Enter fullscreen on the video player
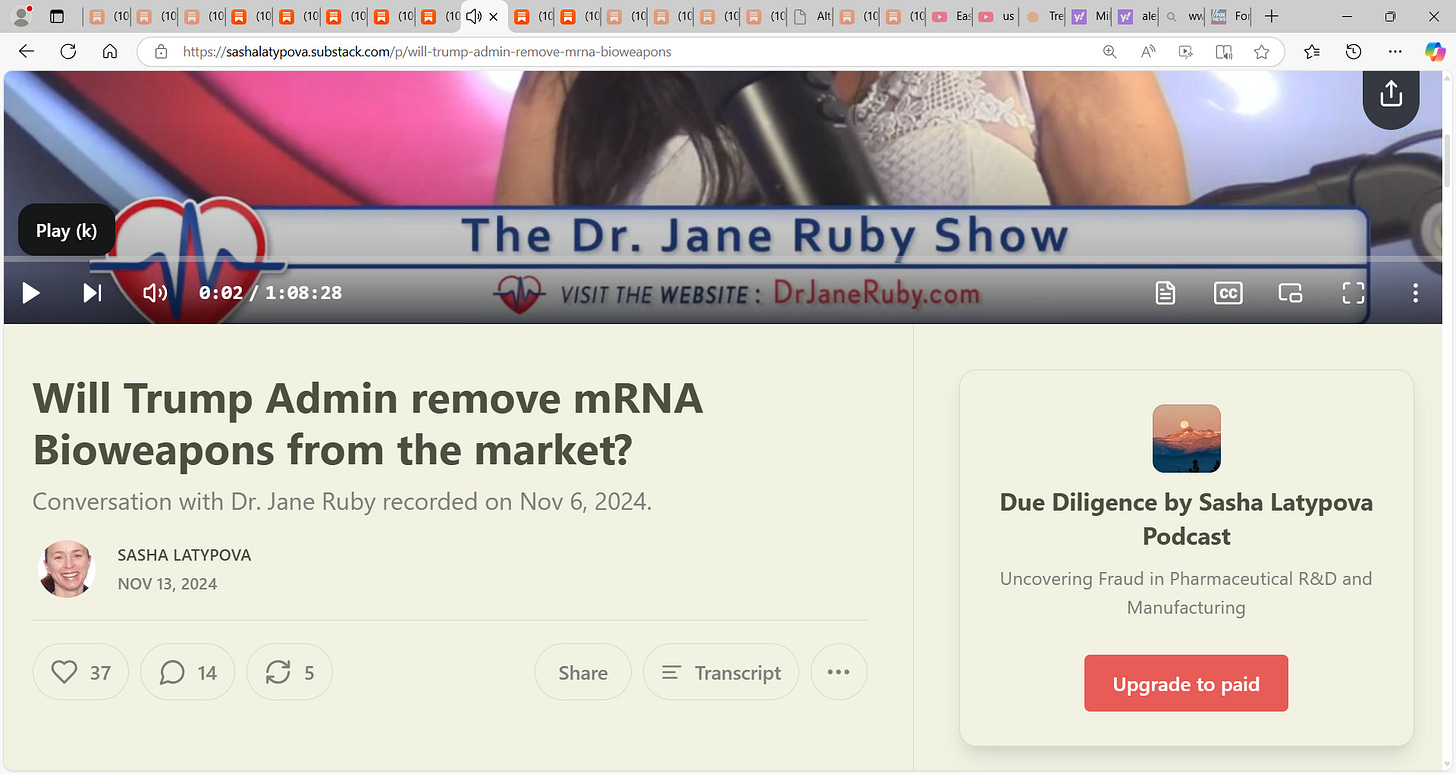Screen dimensions: 1456x774 point(1353,293)
